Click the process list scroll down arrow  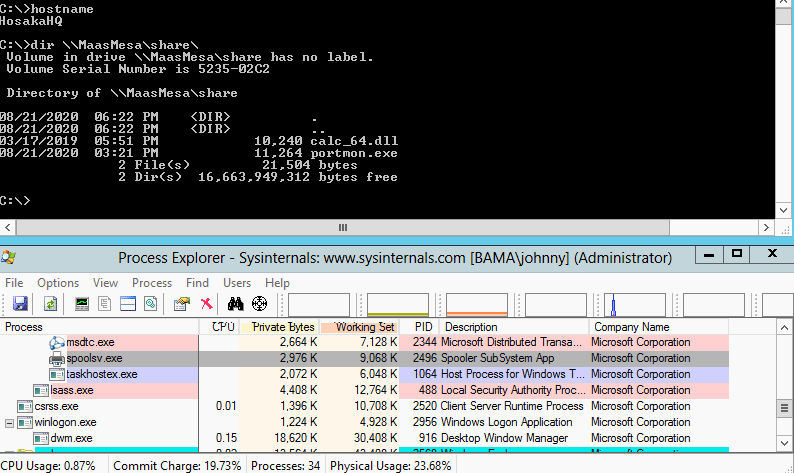(x=784, y=443)
